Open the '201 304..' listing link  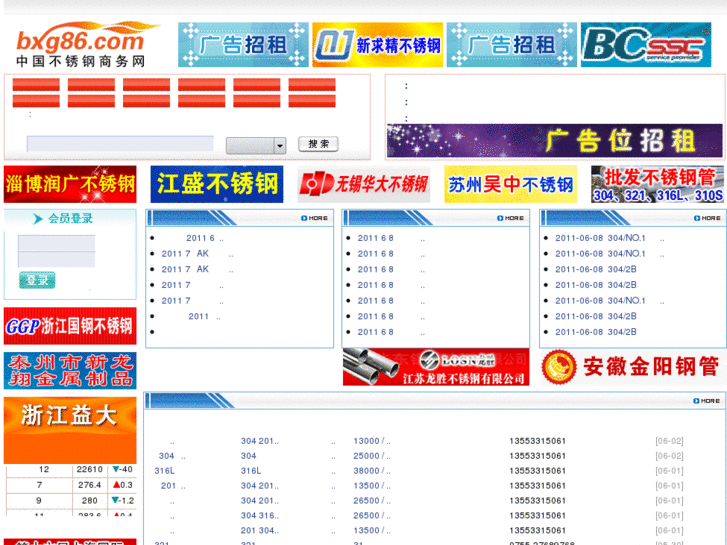260,530
